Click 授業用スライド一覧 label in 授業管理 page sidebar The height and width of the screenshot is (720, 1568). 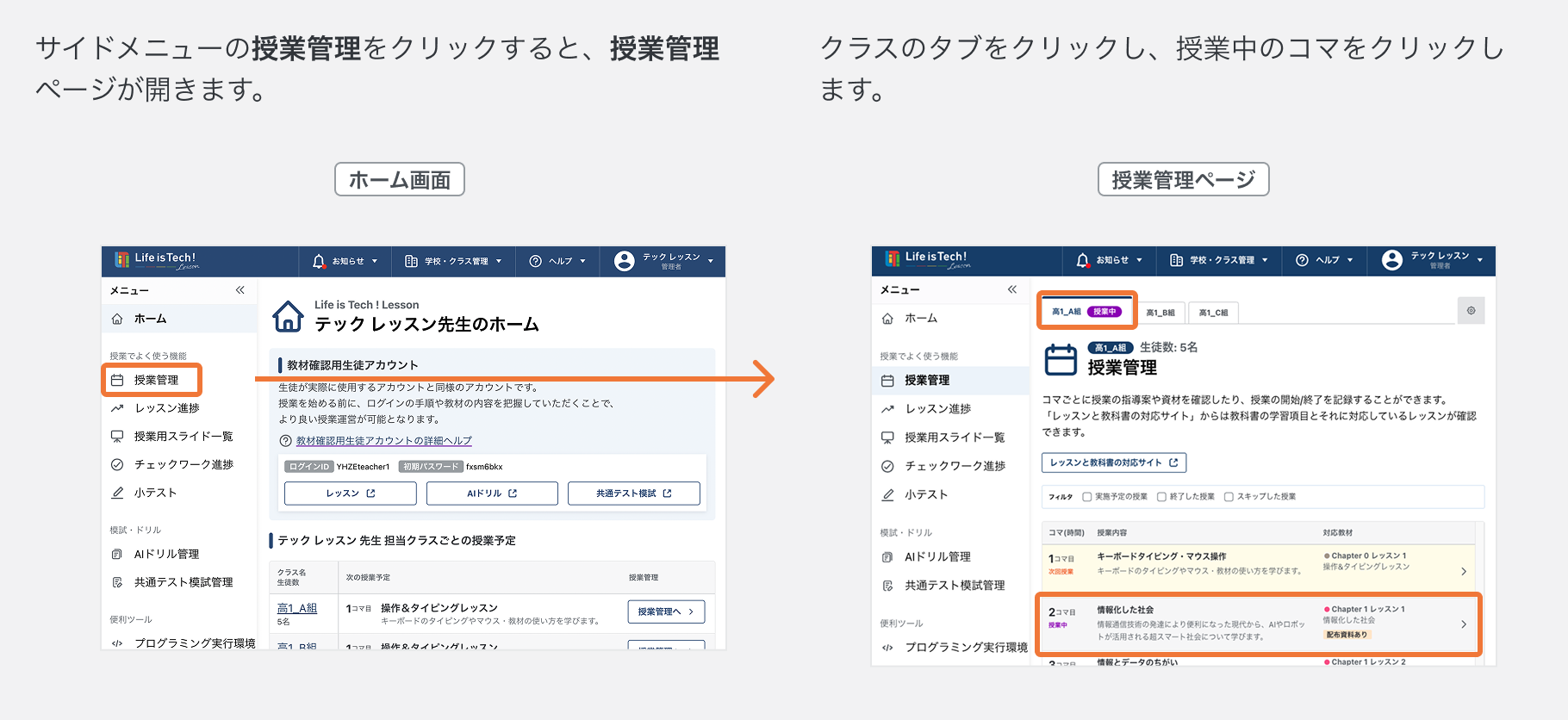[x=955, y=438]
